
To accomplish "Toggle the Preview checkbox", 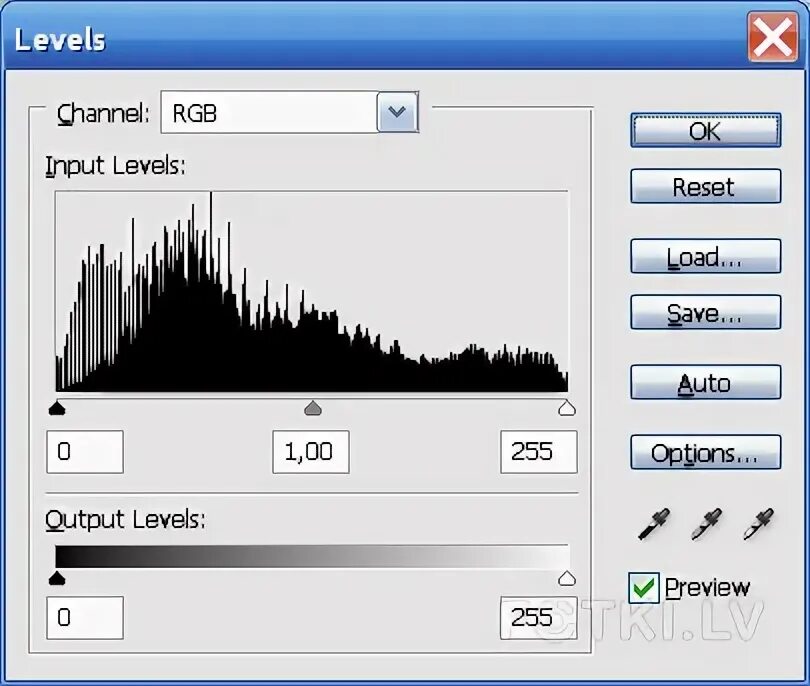I will [644, 588].
